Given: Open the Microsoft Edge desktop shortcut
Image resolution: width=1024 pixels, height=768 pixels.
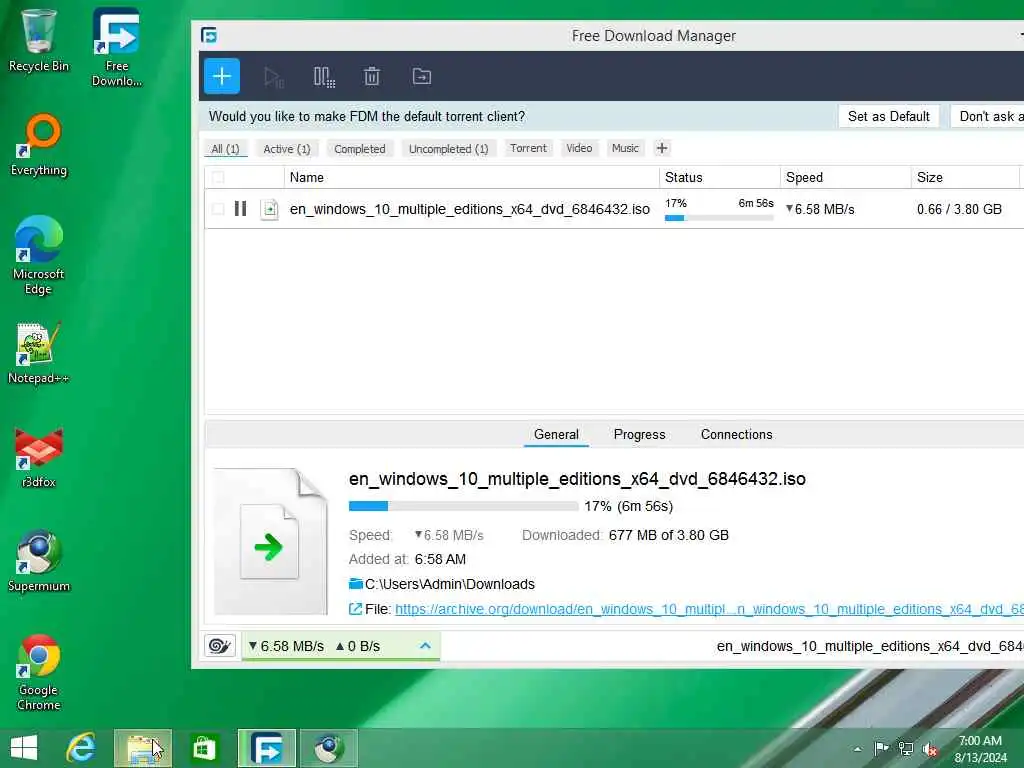Looking at the screenshot, I should 39,255.
